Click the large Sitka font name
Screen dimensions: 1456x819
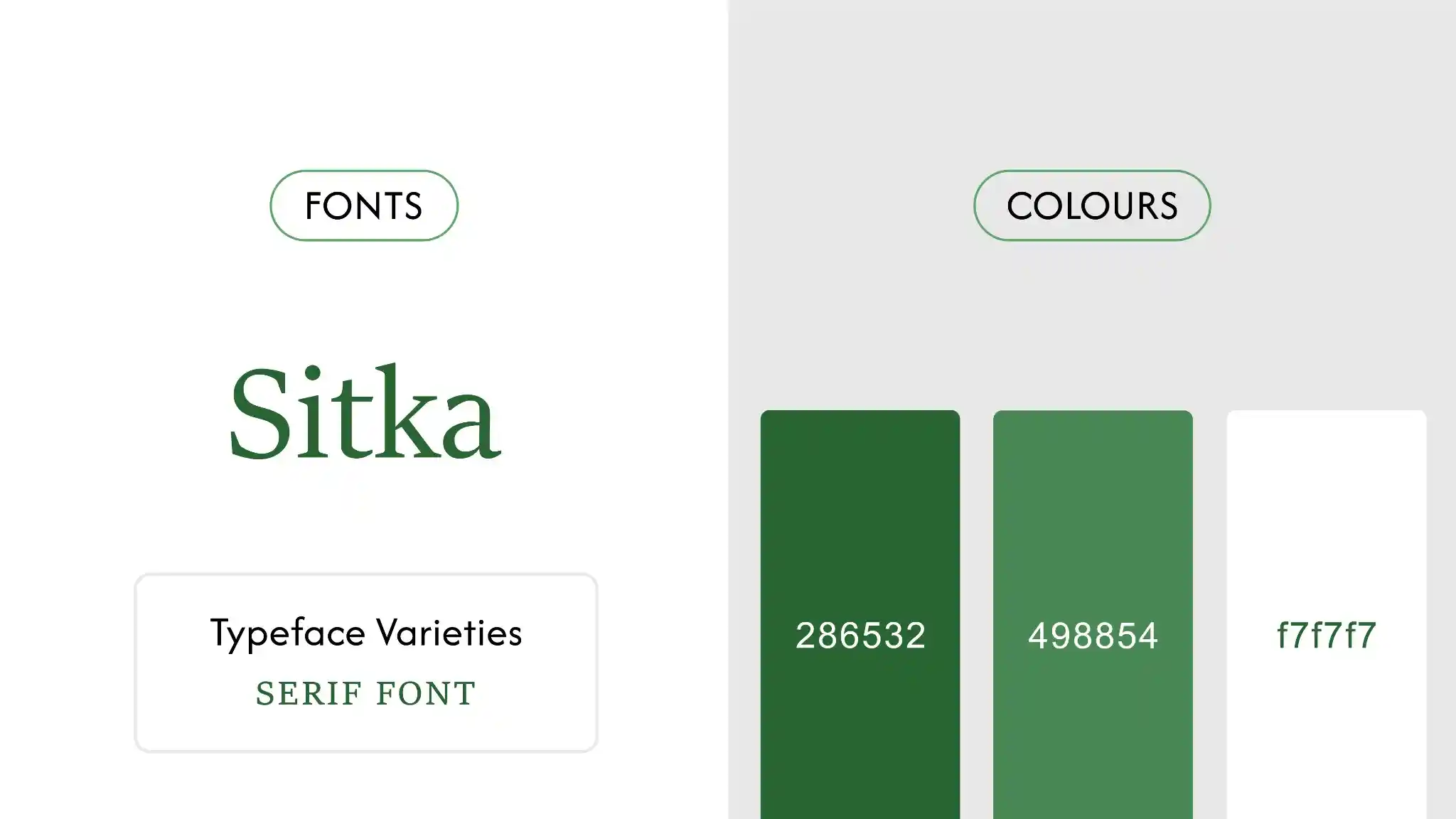tap(365, 414)
